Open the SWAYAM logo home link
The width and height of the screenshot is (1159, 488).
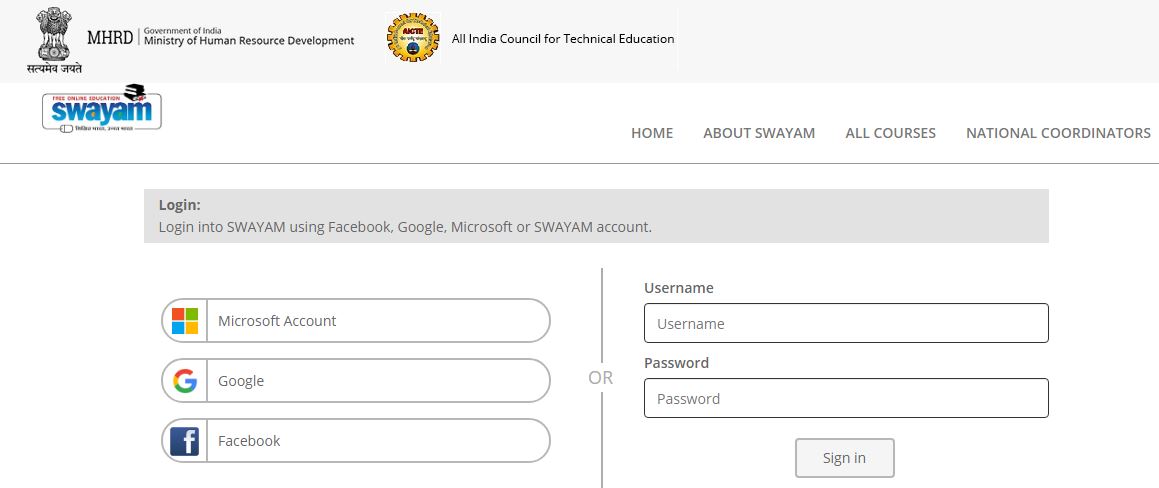tap(102, 108)
